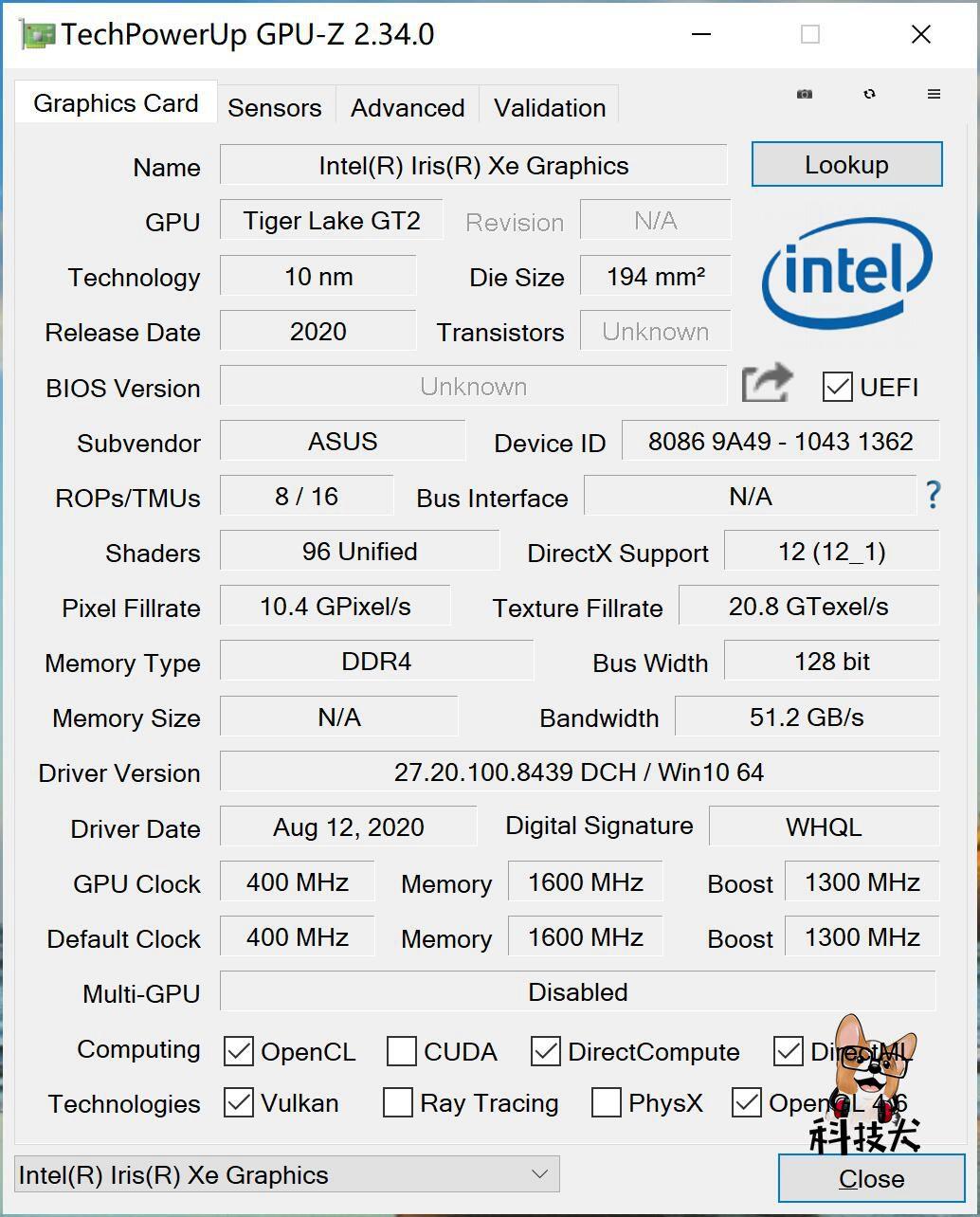This screenshot has width=980, height=1217.
Task: Toggle the OpenCL checkbox
Action: [x=239, y=1051]
